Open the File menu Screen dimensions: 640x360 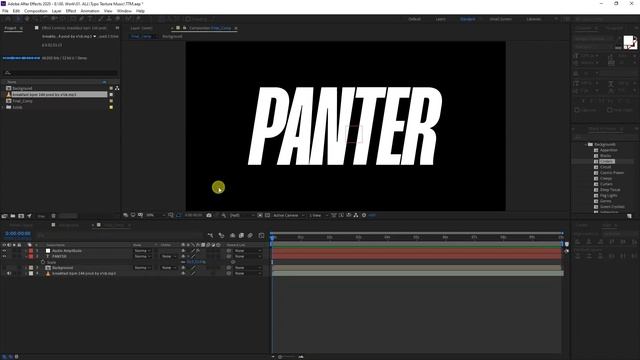pos(5,11)
